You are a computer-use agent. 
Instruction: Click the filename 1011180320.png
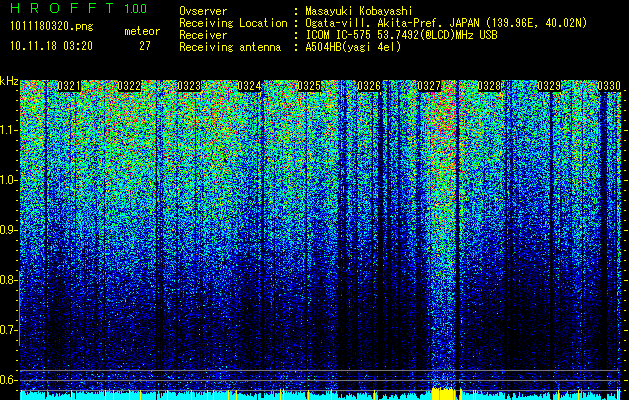[52, 27]
